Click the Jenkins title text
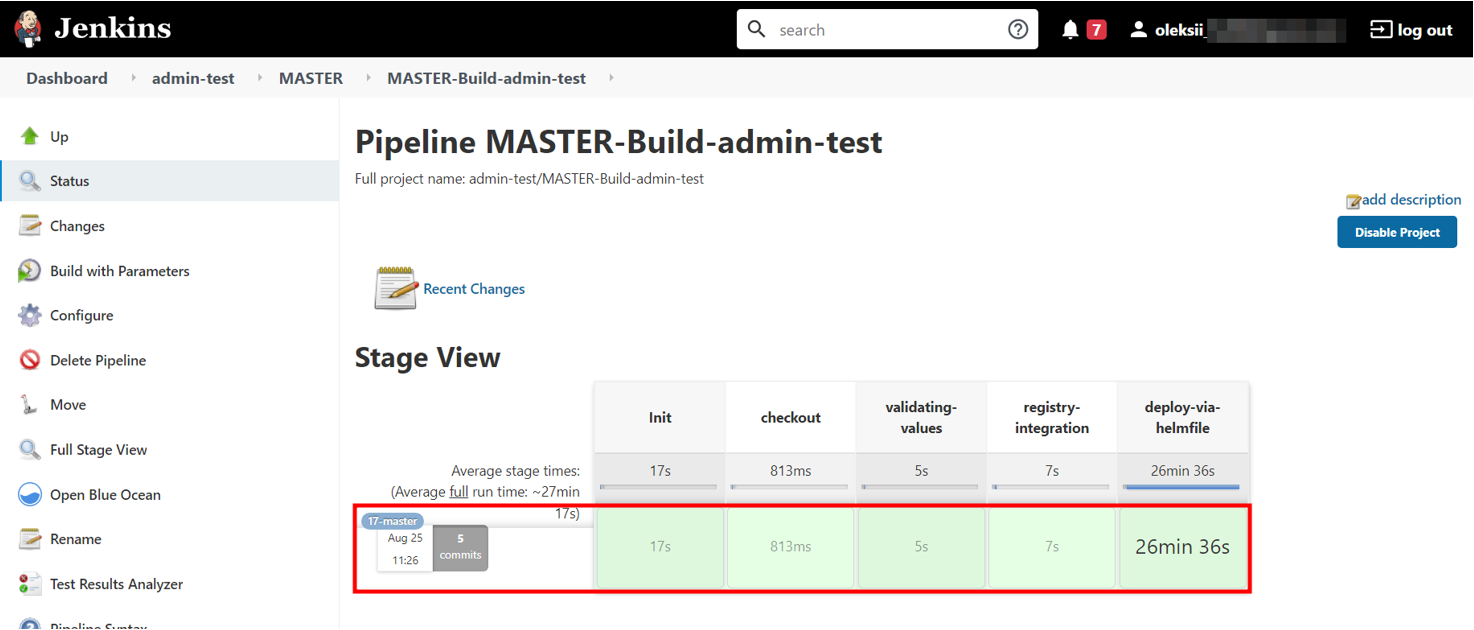Image resolution: width=1474 pixels, height=630 pixels. (x=113, y=28)
